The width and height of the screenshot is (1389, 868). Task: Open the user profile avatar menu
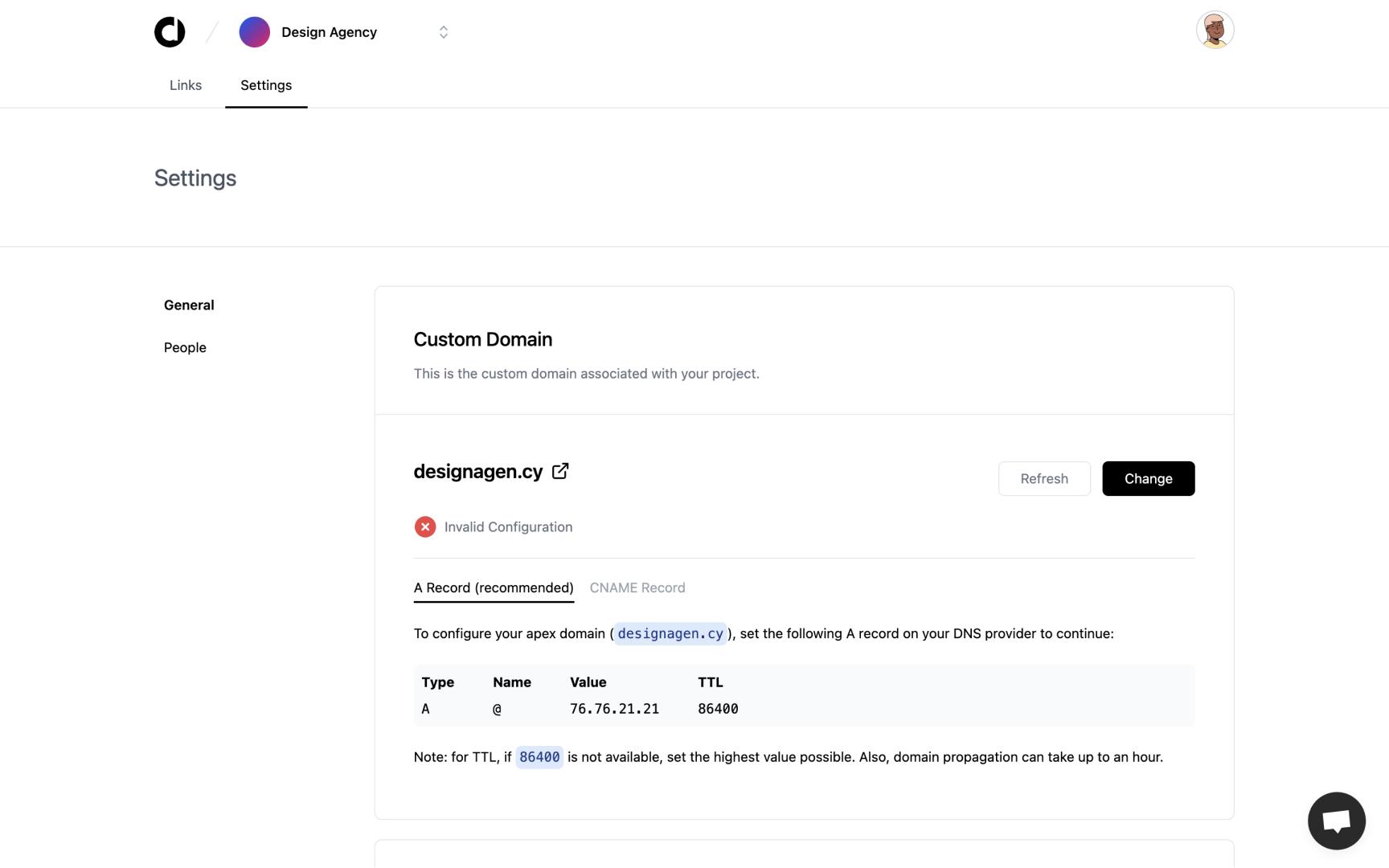click(1214, 31)
